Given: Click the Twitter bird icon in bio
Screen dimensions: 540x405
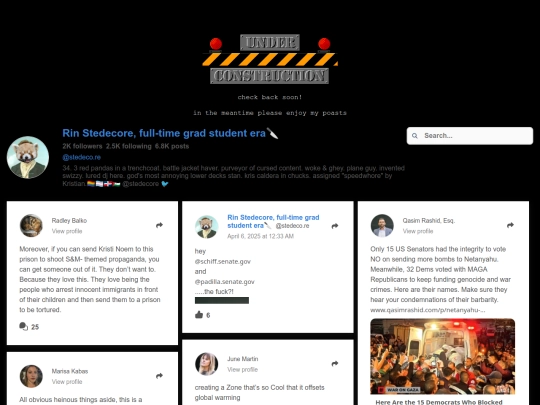Looking at the screenshot, I should [165, 184].
